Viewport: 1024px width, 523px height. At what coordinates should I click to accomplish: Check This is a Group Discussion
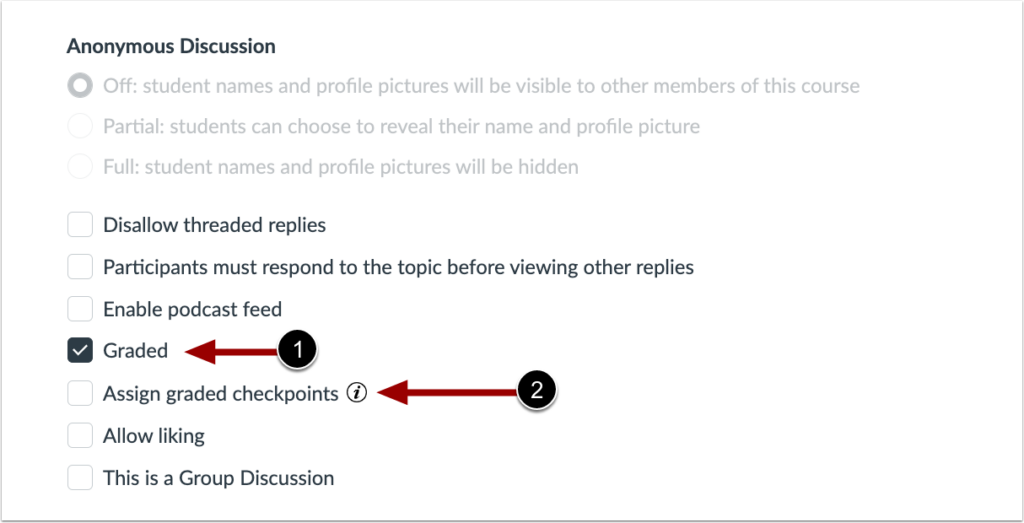(x=80, y=478)
